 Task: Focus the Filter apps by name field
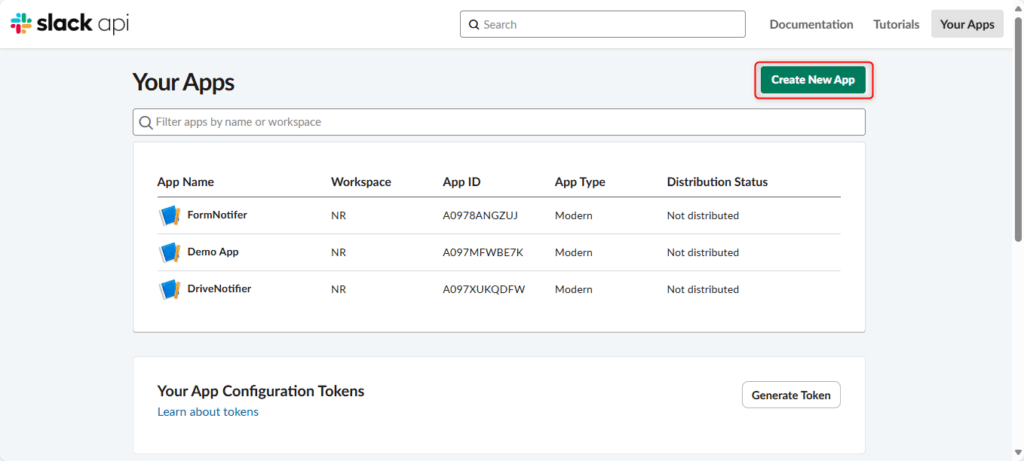(x=499, y=122)
